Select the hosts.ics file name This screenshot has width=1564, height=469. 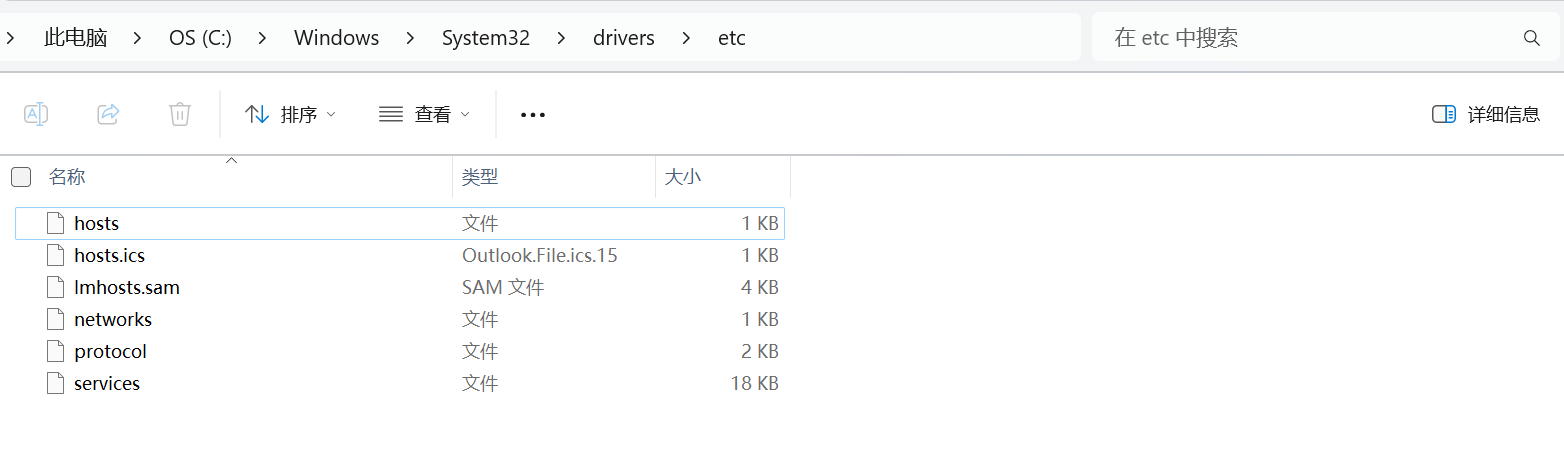[110, 255]
